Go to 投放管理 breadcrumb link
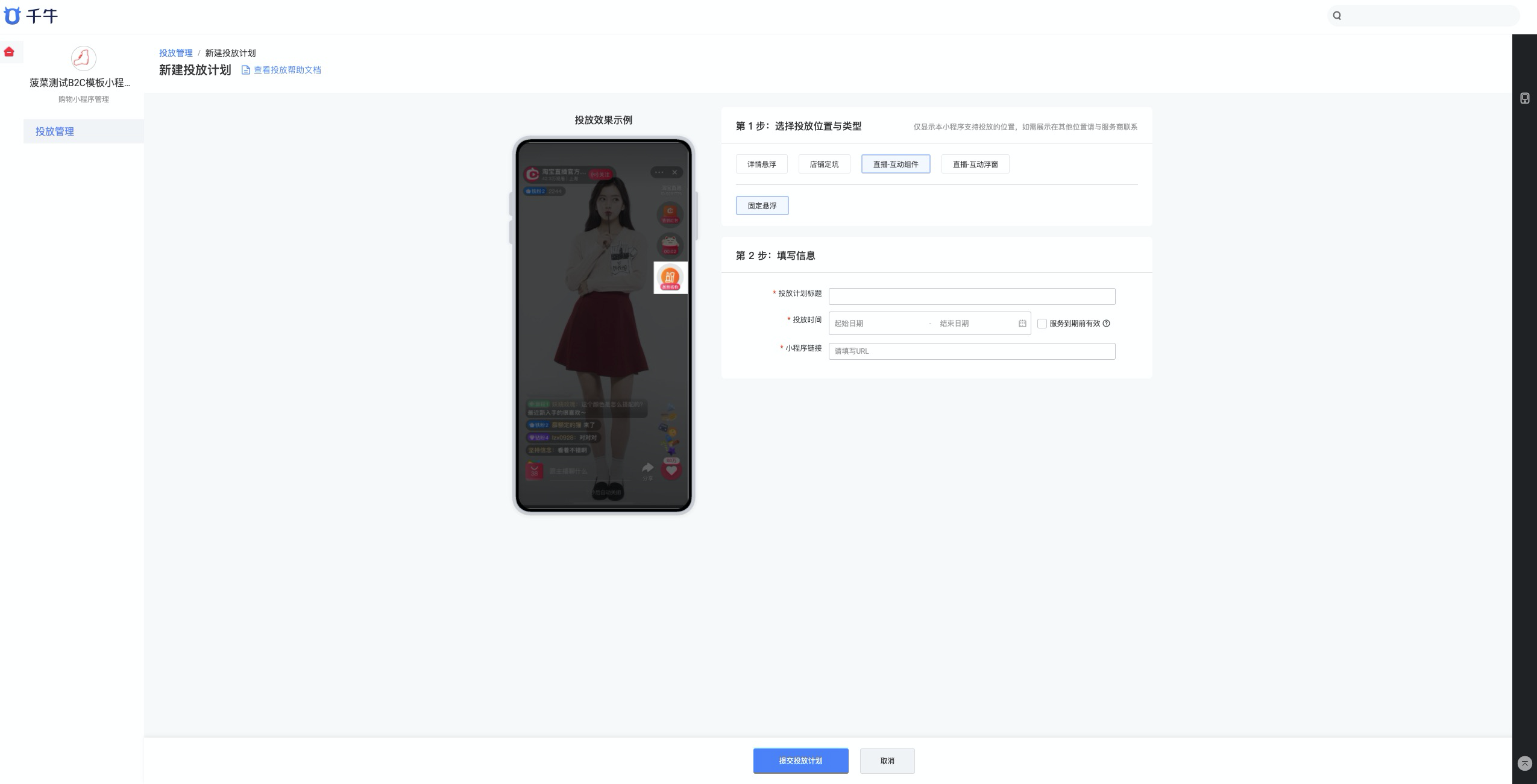Image resolution: width=1537 pixels, height=784 pixels. (176, 53)
